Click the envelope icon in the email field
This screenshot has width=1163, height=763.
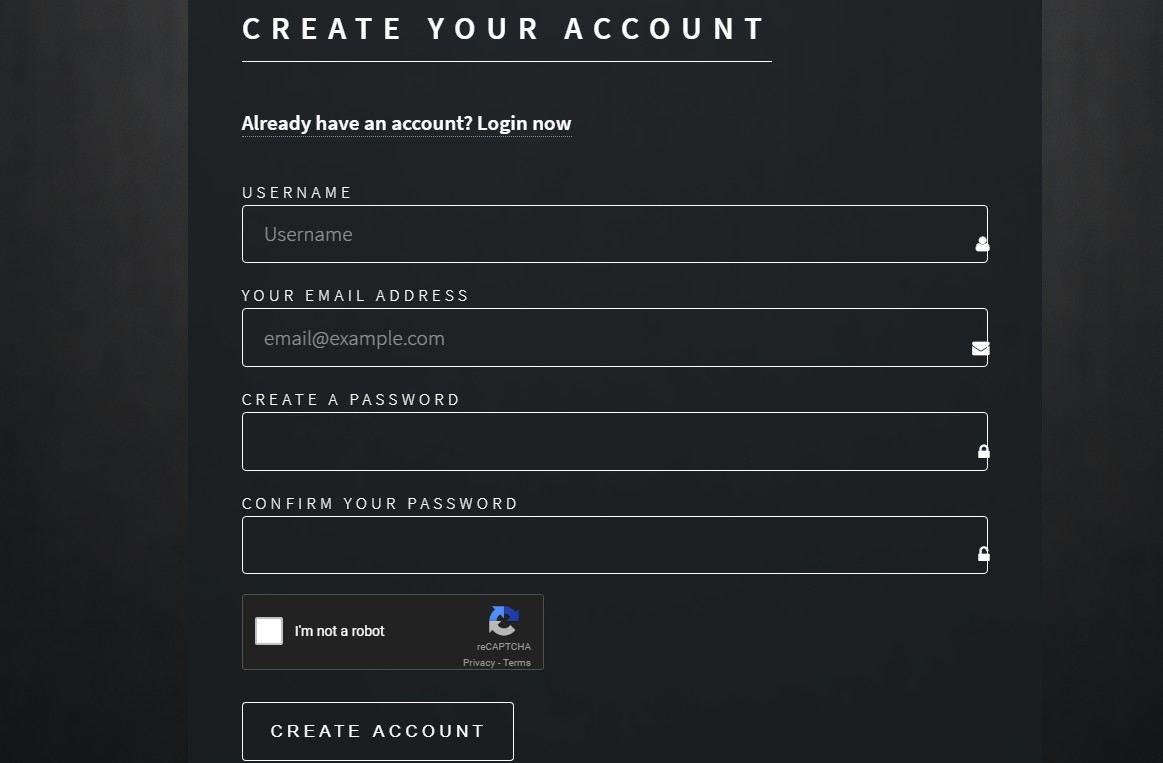coord(981,349)
